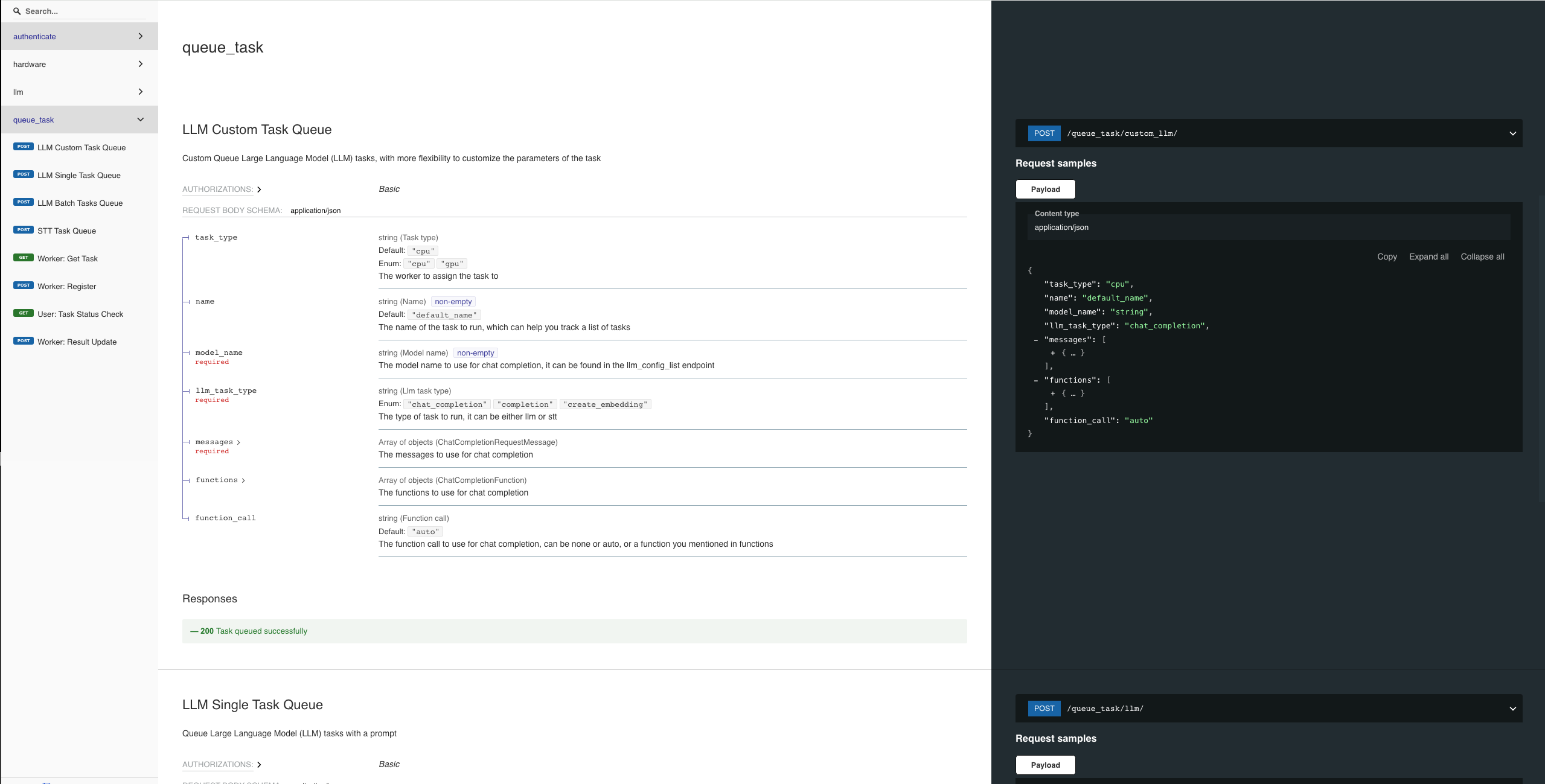This screenshot has width=1545, height=784.
Task: Expand the messages schema property
Action: (238, 442)
